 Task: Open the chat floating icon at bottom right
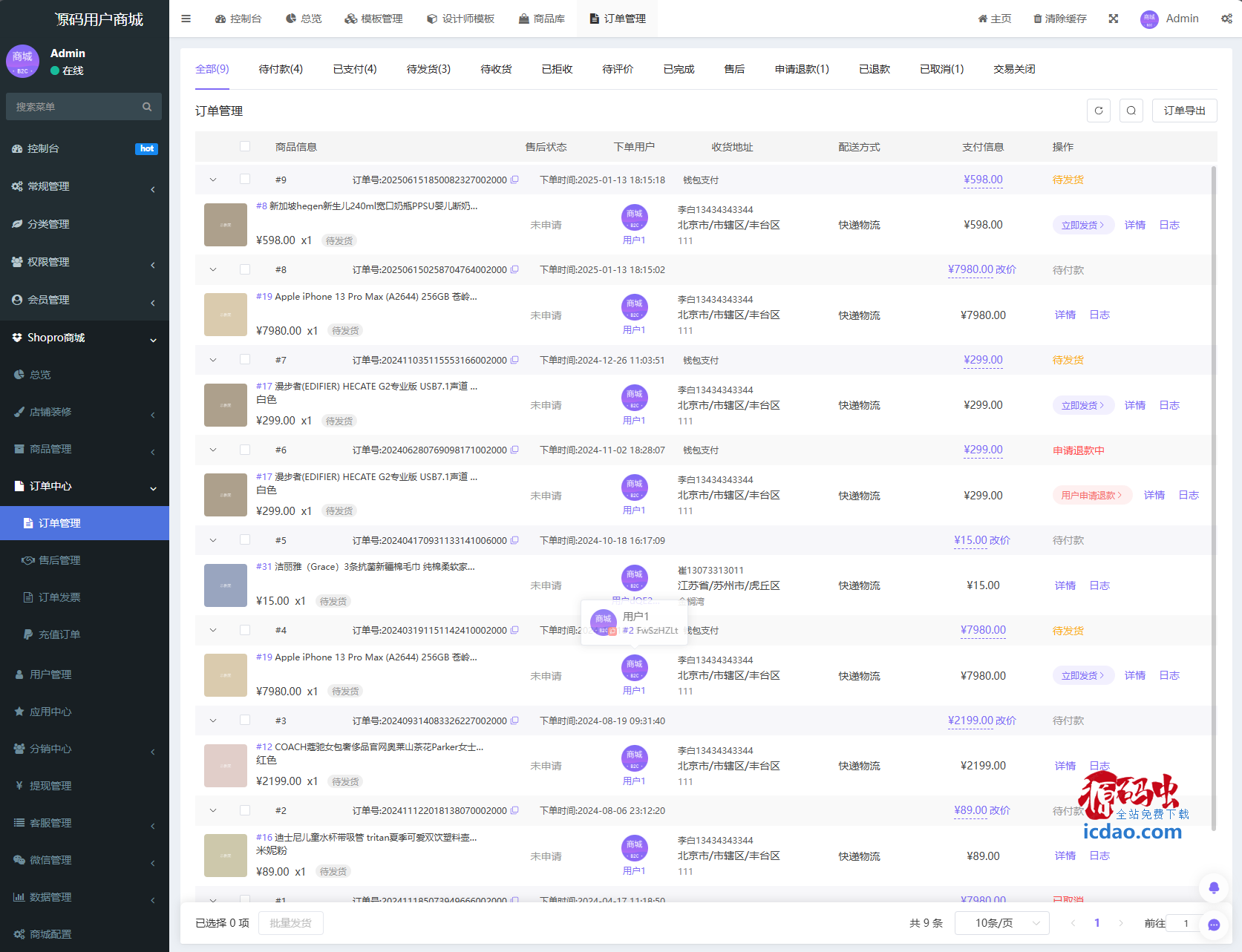(x=1214, y=925)
